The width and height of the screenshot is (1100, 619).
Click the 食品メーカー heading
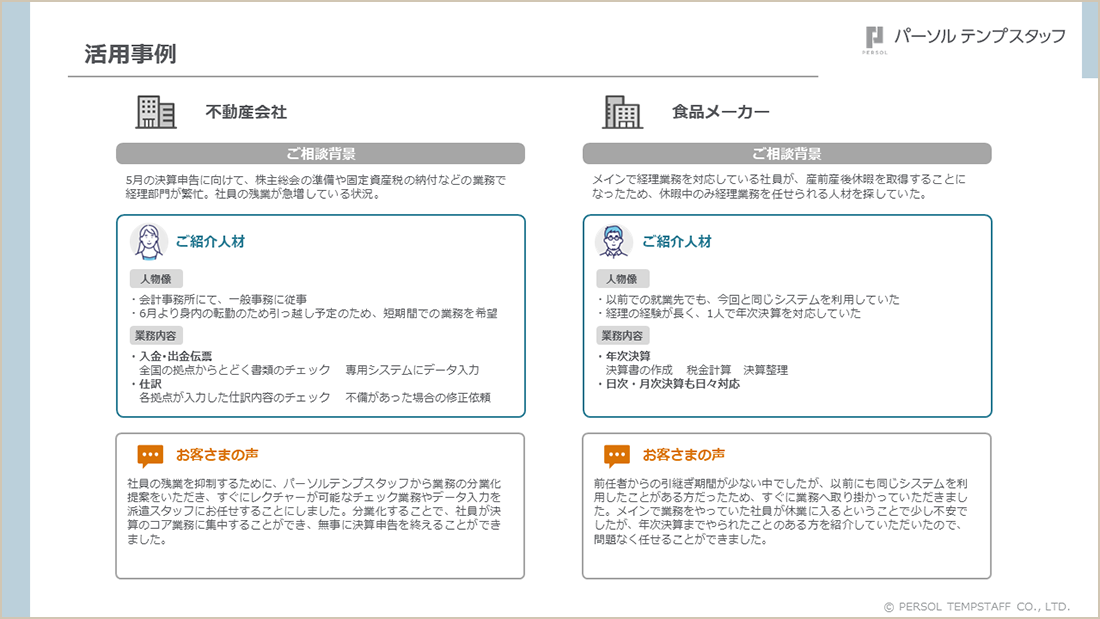click(720, 112)
